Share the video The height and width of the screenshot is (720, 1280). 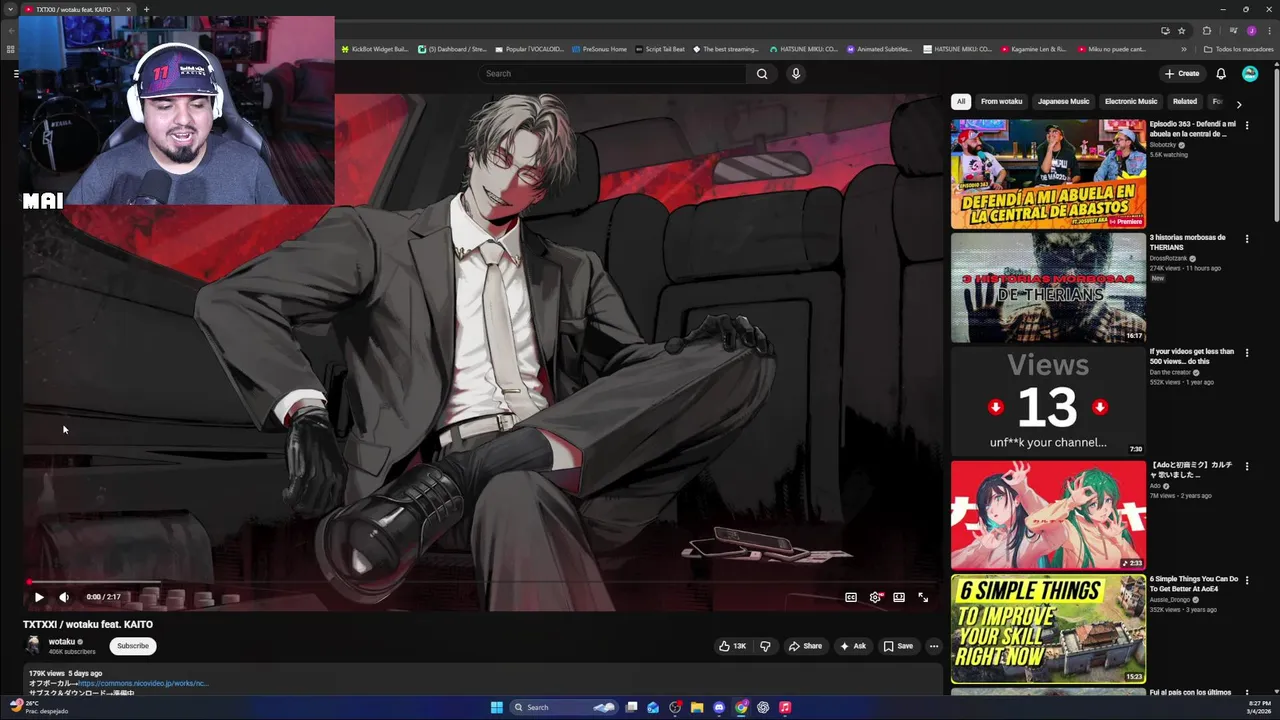tap(805, 646)
